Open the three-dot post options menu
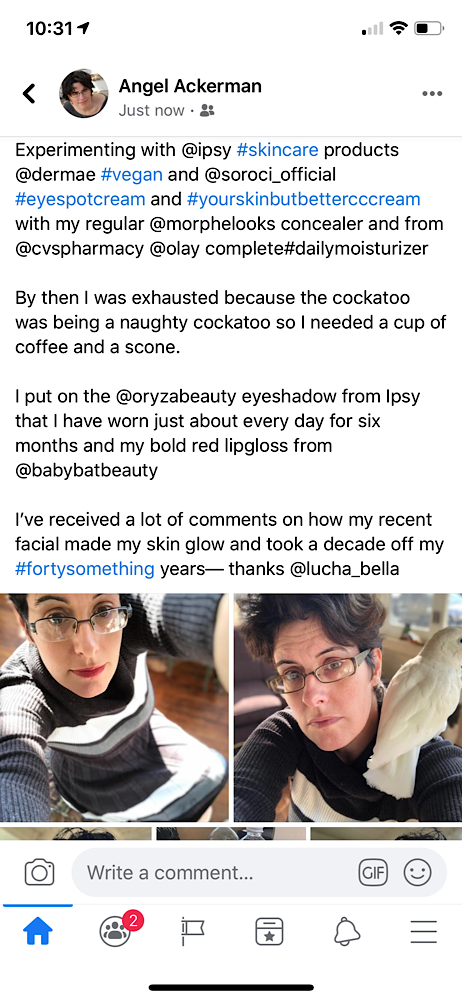462x1000 pixels. coord(432,94)
